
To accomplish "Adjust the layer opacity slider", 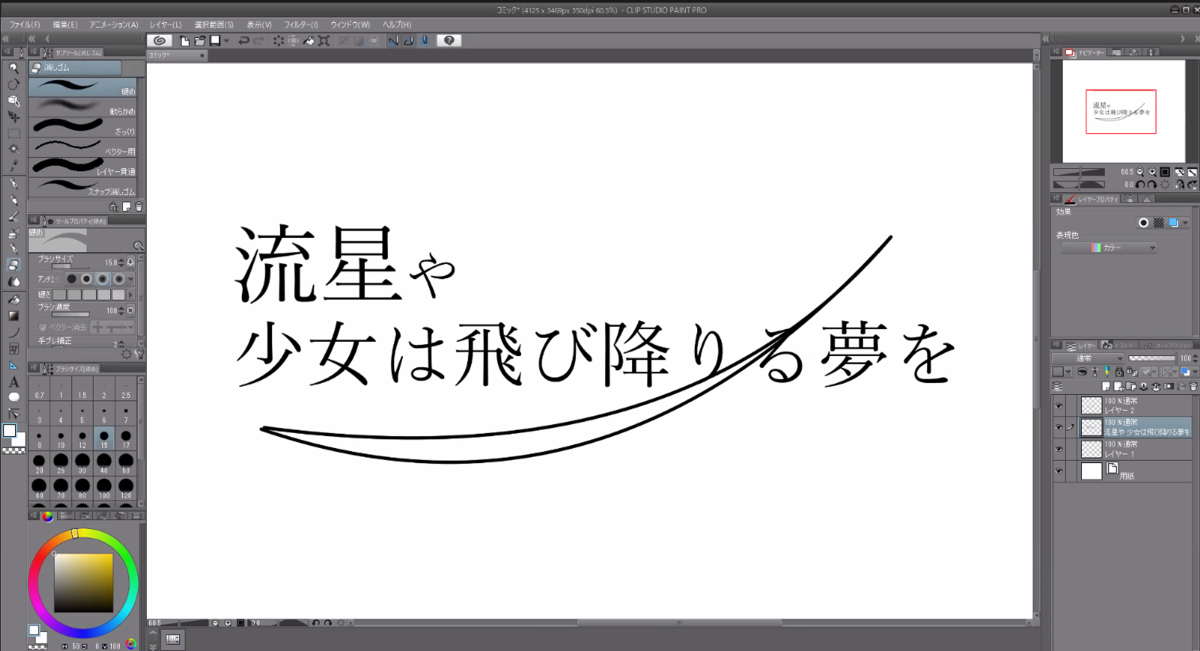I will click(x=1152, y=358).
